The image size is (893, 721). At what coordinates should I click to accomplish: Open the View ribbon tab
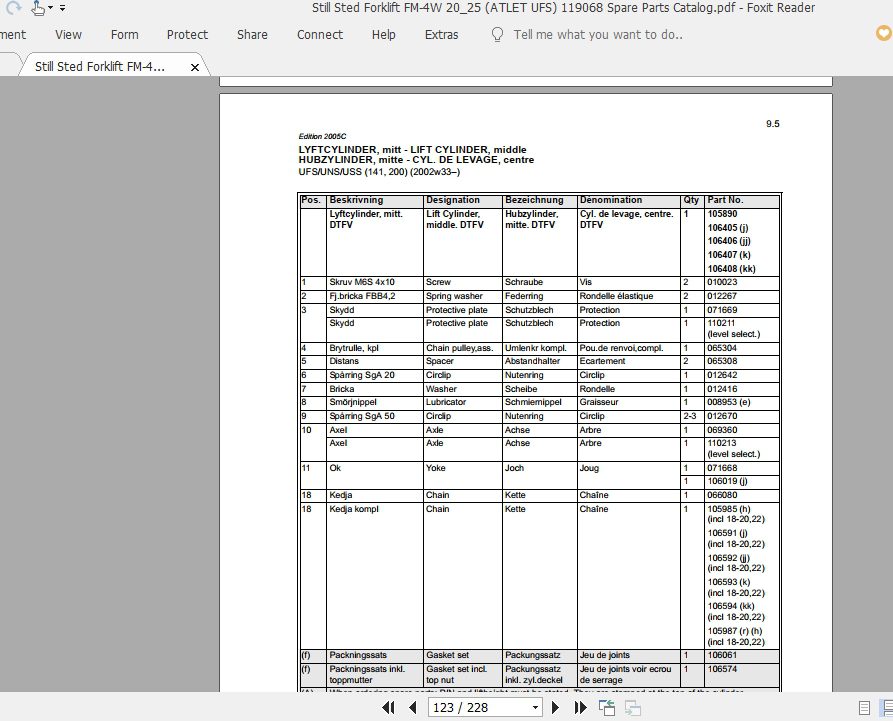click(68, 35)
